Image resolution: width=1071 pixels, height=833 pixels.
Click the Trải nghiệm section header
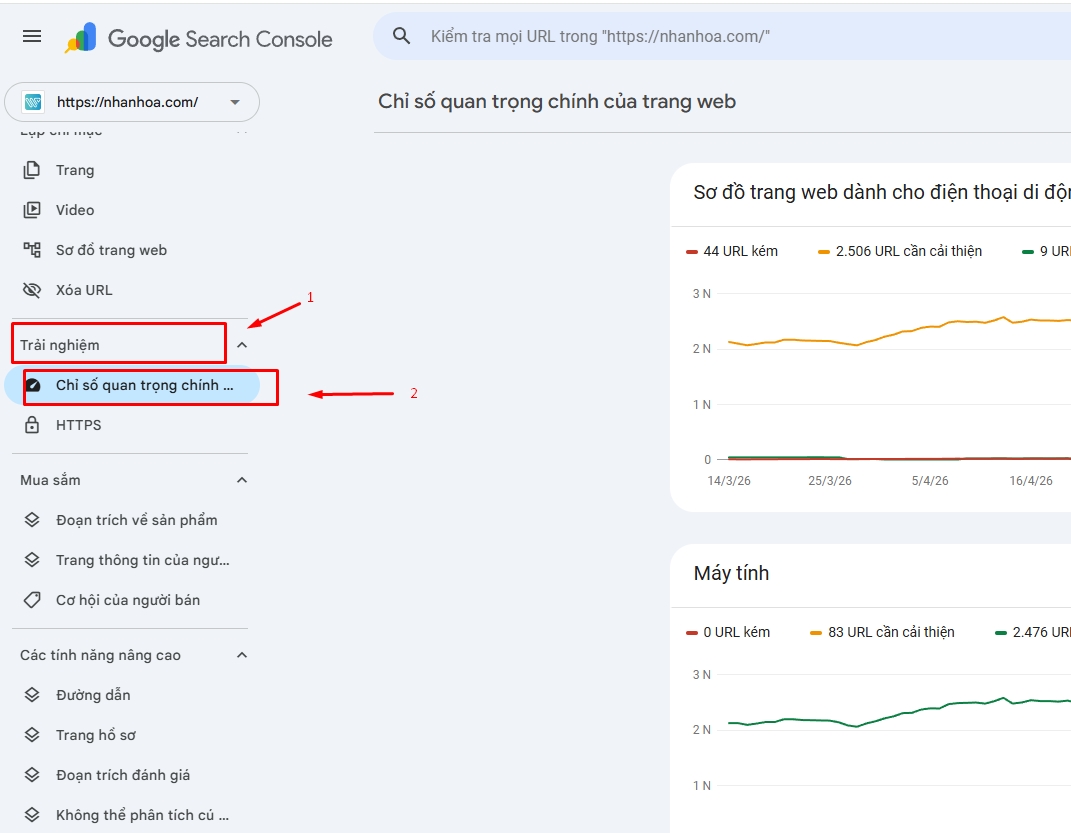[x=59, y=345]
